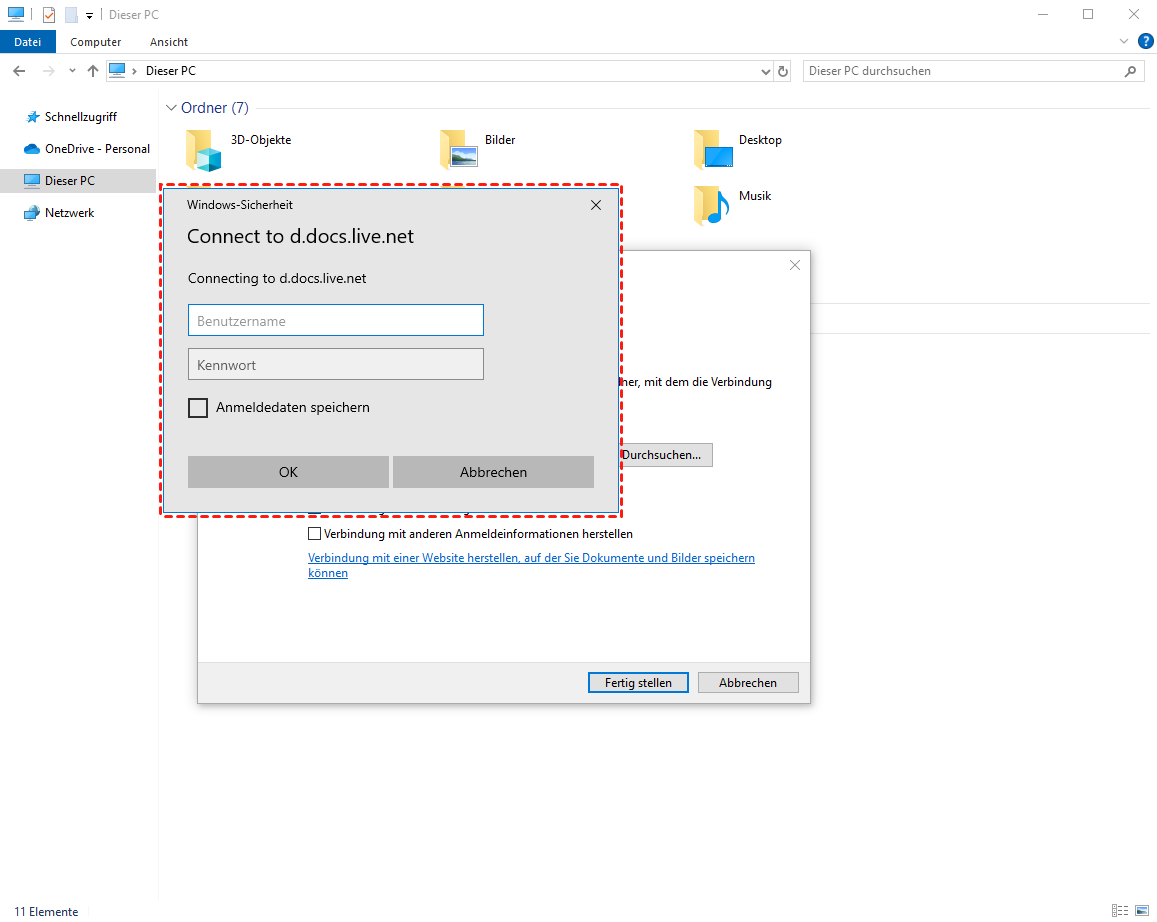The image size is (1157, 922).
Task: Open the 3D-Objekte folder icon
Action: 204,150
